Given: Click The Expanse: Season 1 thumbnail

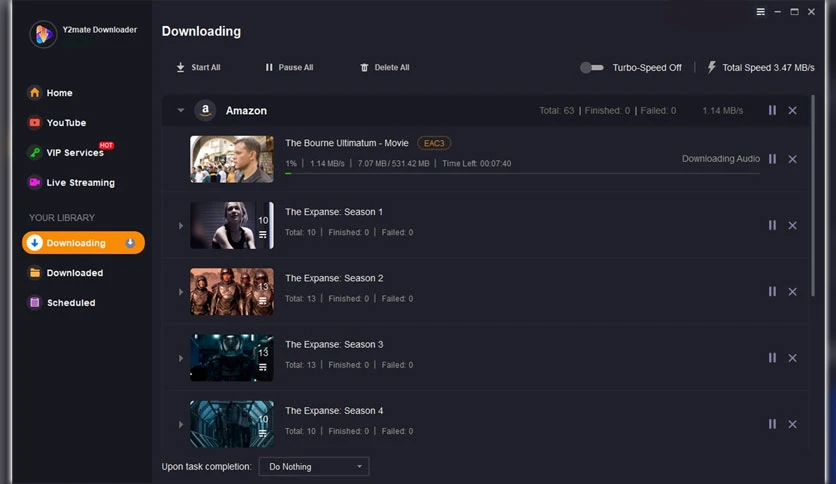Looking at the screenshot, I should point(232,225).
